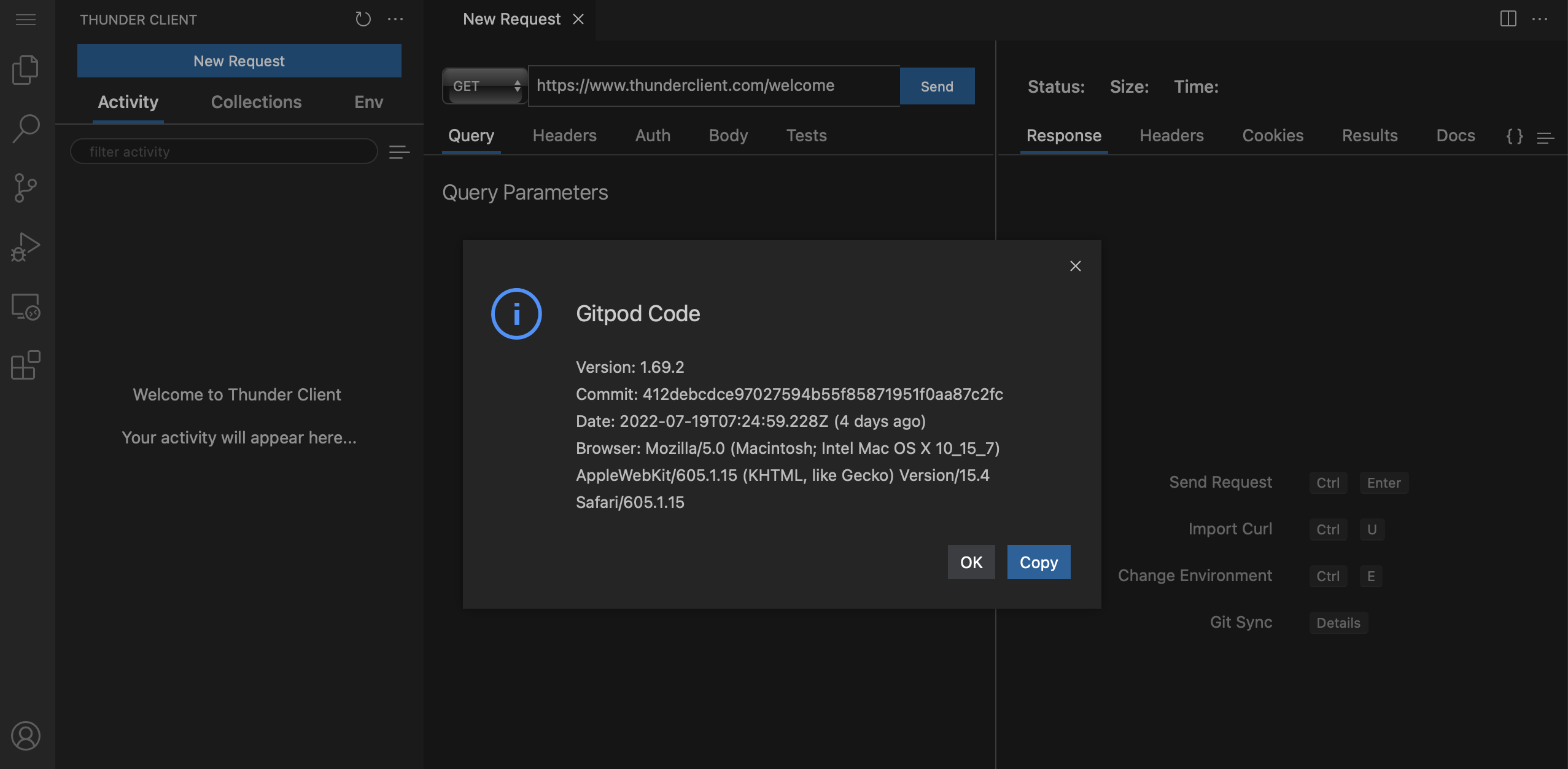Copy the Gitpod Code version info

(1038, 561)
